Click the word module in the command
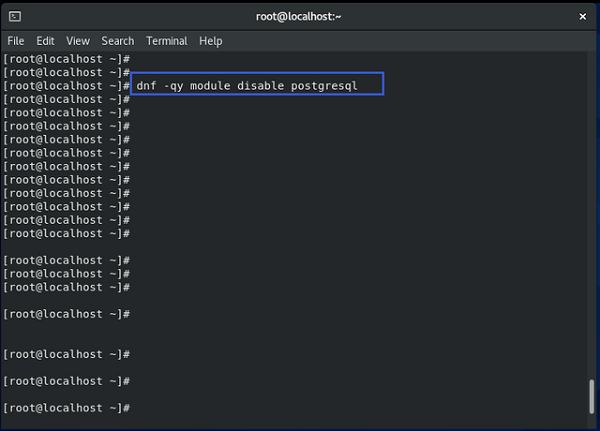 point(210,85)
